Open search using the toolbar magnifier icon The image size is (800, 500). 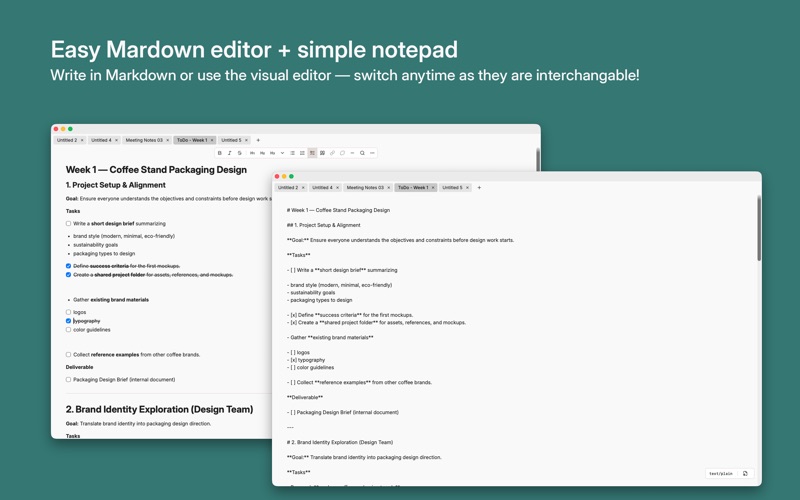point(362,153)
